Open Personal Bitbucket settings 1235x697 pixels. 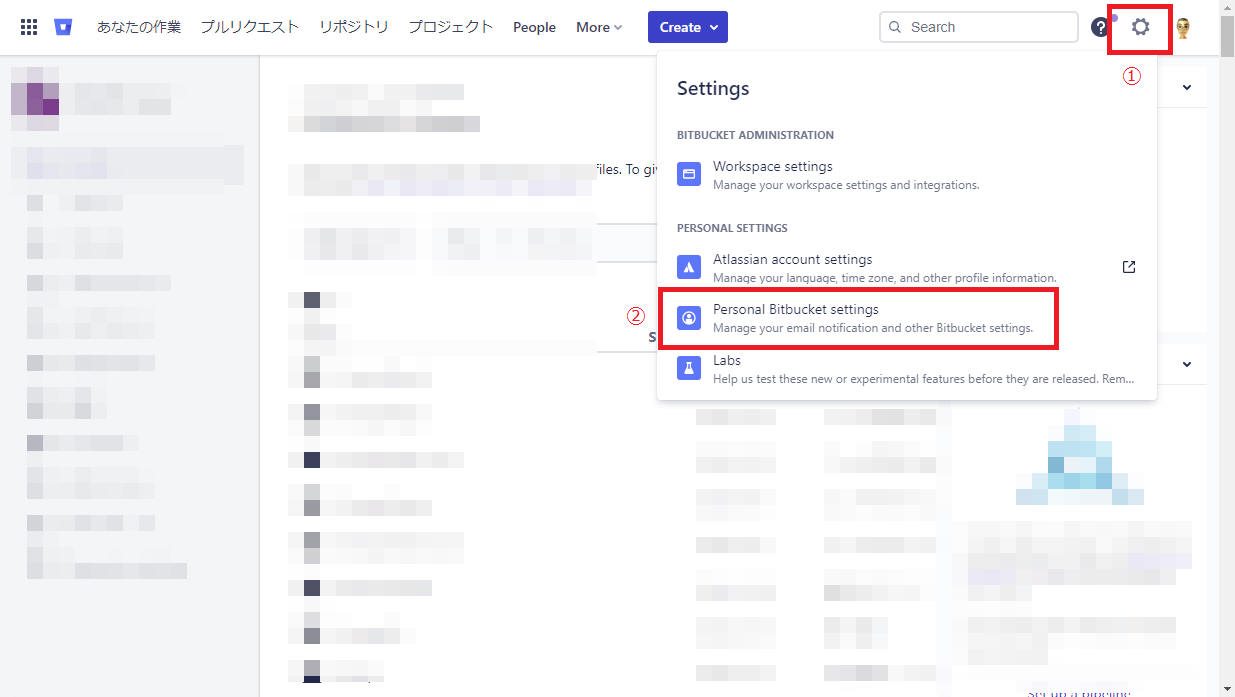pos(795,309)
